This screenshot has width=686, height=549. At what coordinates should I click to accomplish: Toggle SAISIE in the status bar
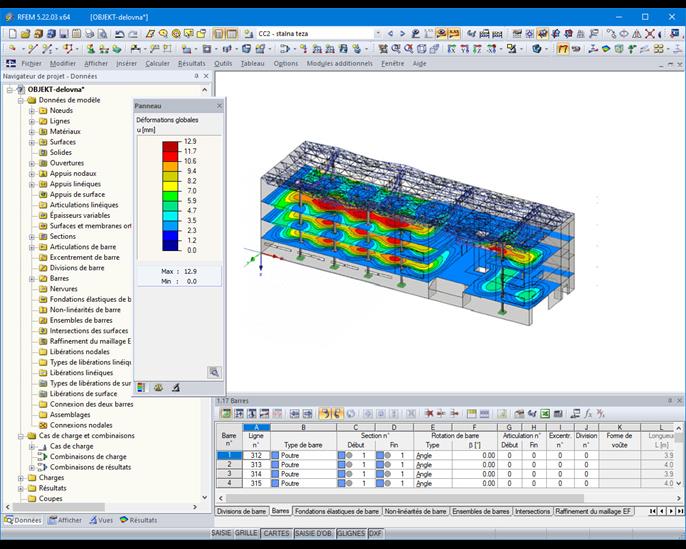click(221, 533)
